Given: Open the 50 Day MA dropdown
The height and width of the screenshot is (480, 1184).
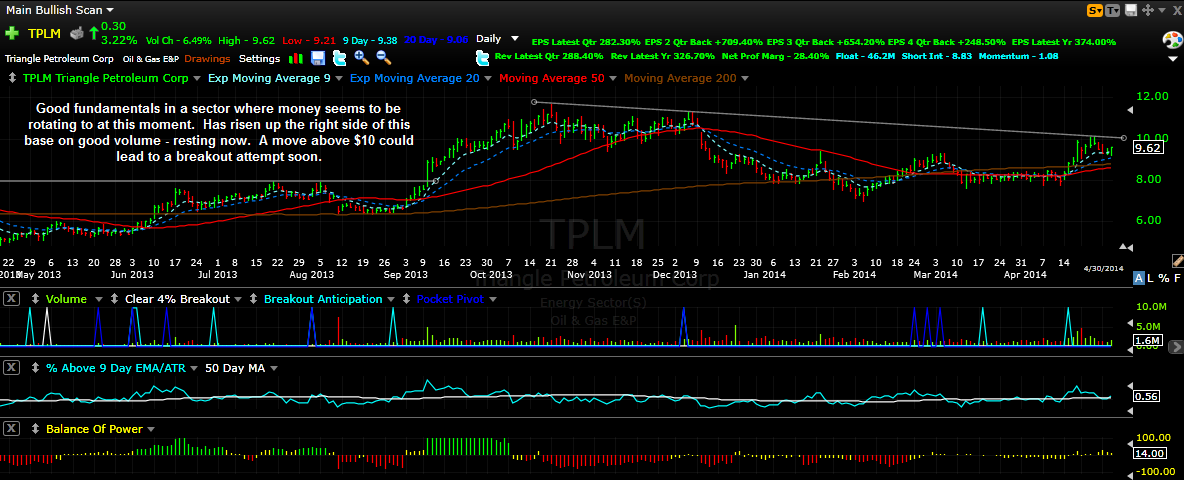Looking at the screenshot, I should click(x=274, y=368).
